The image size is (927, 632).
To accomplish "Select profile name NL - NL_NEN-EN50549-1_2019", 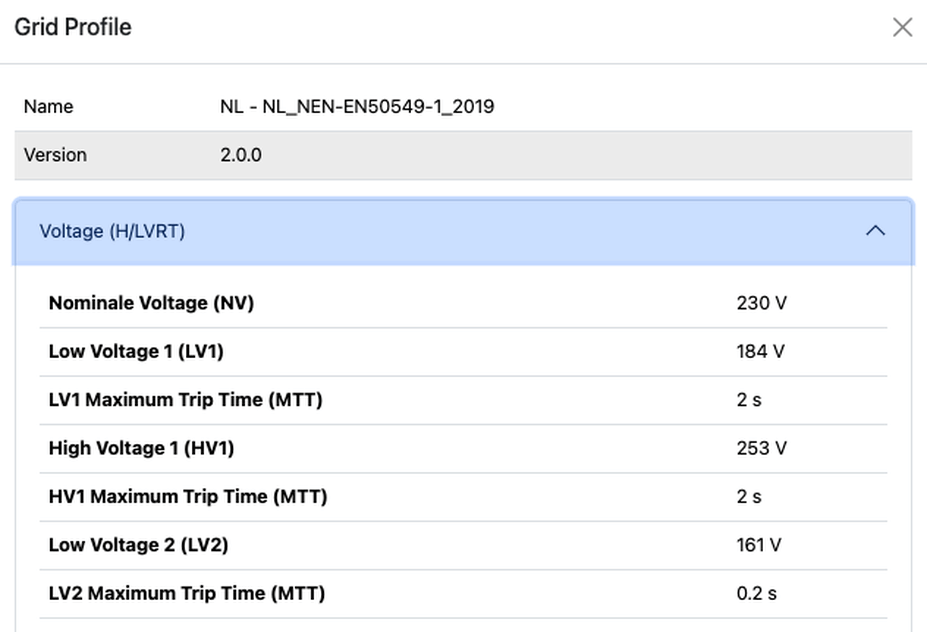I will 357,106.
